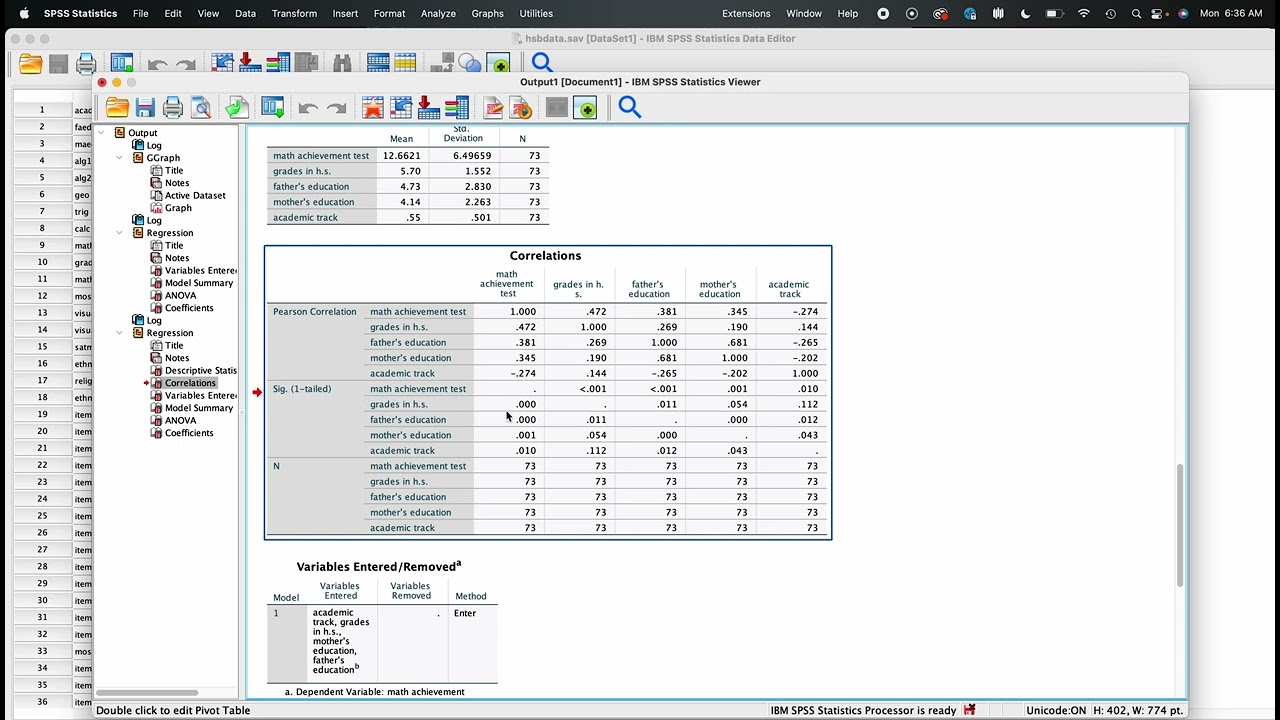Select second Regression's Model Summary in outline
Screen dimensions: 1280x720
click(198, 408)
